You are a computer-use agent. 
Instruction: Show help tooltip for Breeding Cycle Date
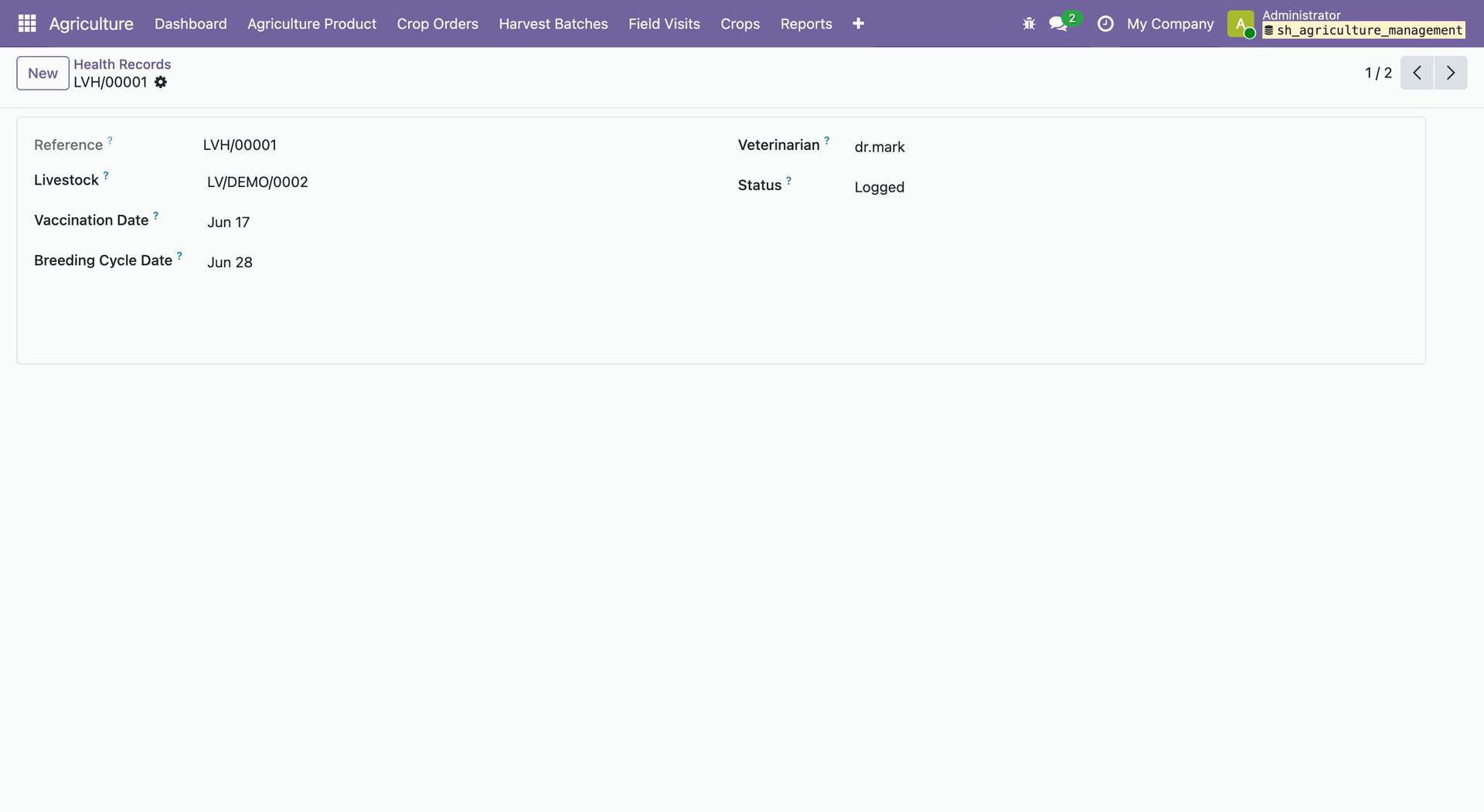(179, 256)
